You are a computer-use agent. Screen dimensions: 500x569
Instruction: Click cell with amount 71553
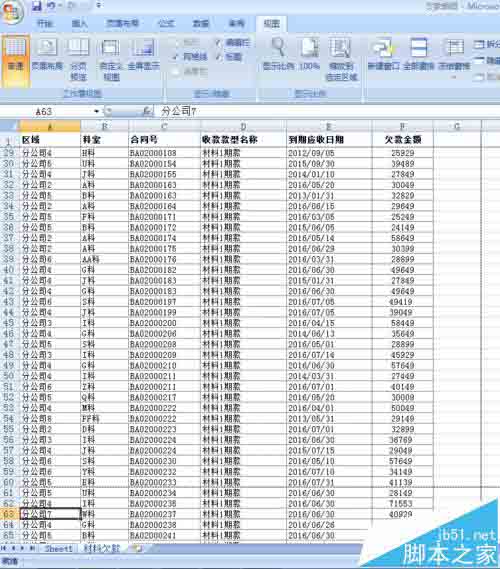(402, 504)
